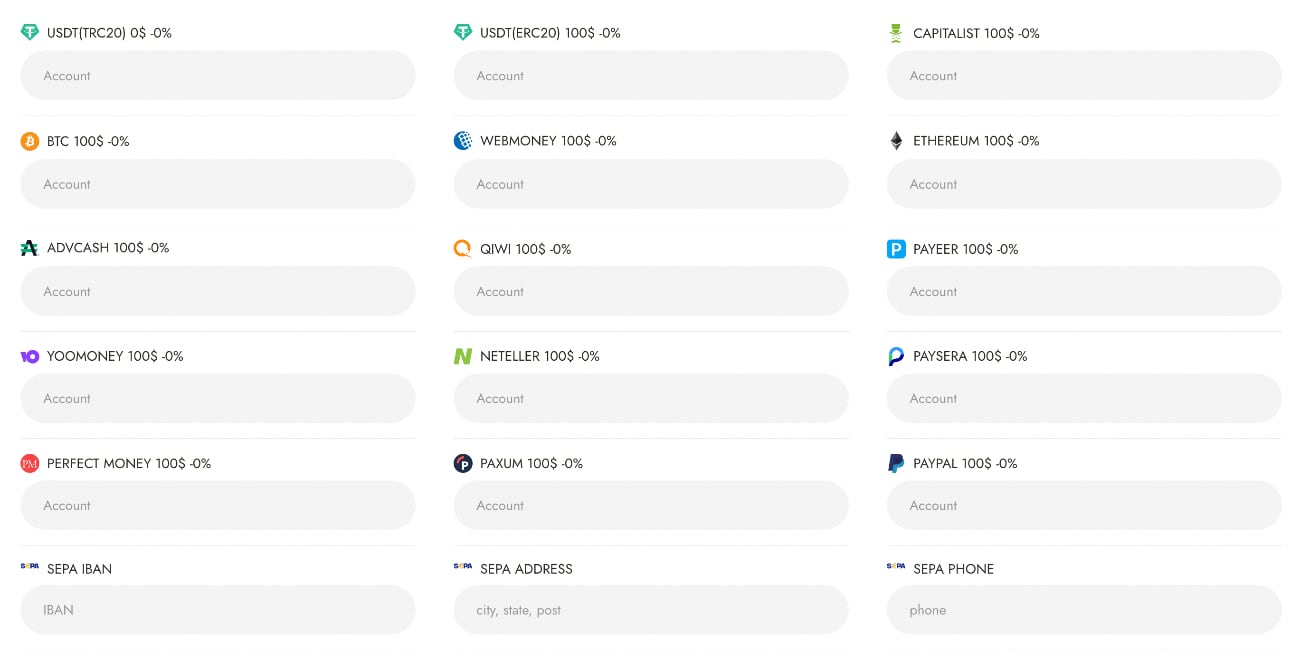This screenshot has width=1300, height=653.
Task: Click the QIWI orange logo icon
Action: point(462,249)
